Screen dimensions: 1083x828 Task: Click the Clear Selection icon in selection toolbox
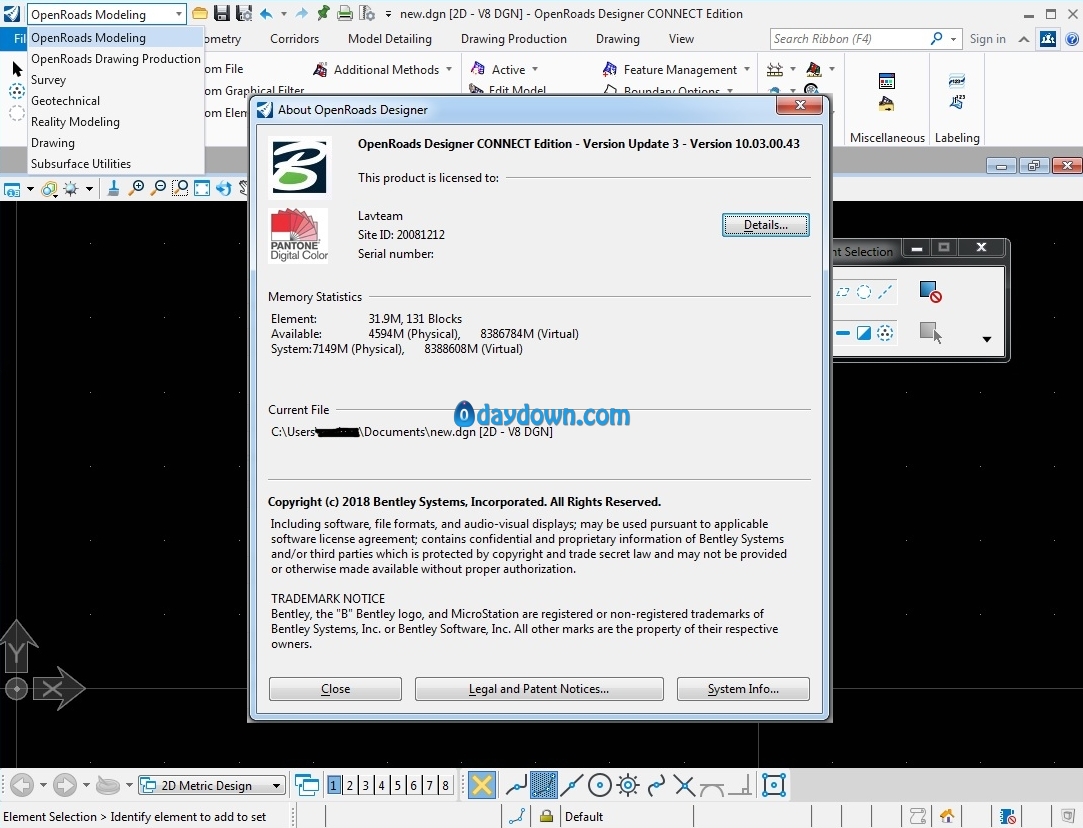point(930,291)
